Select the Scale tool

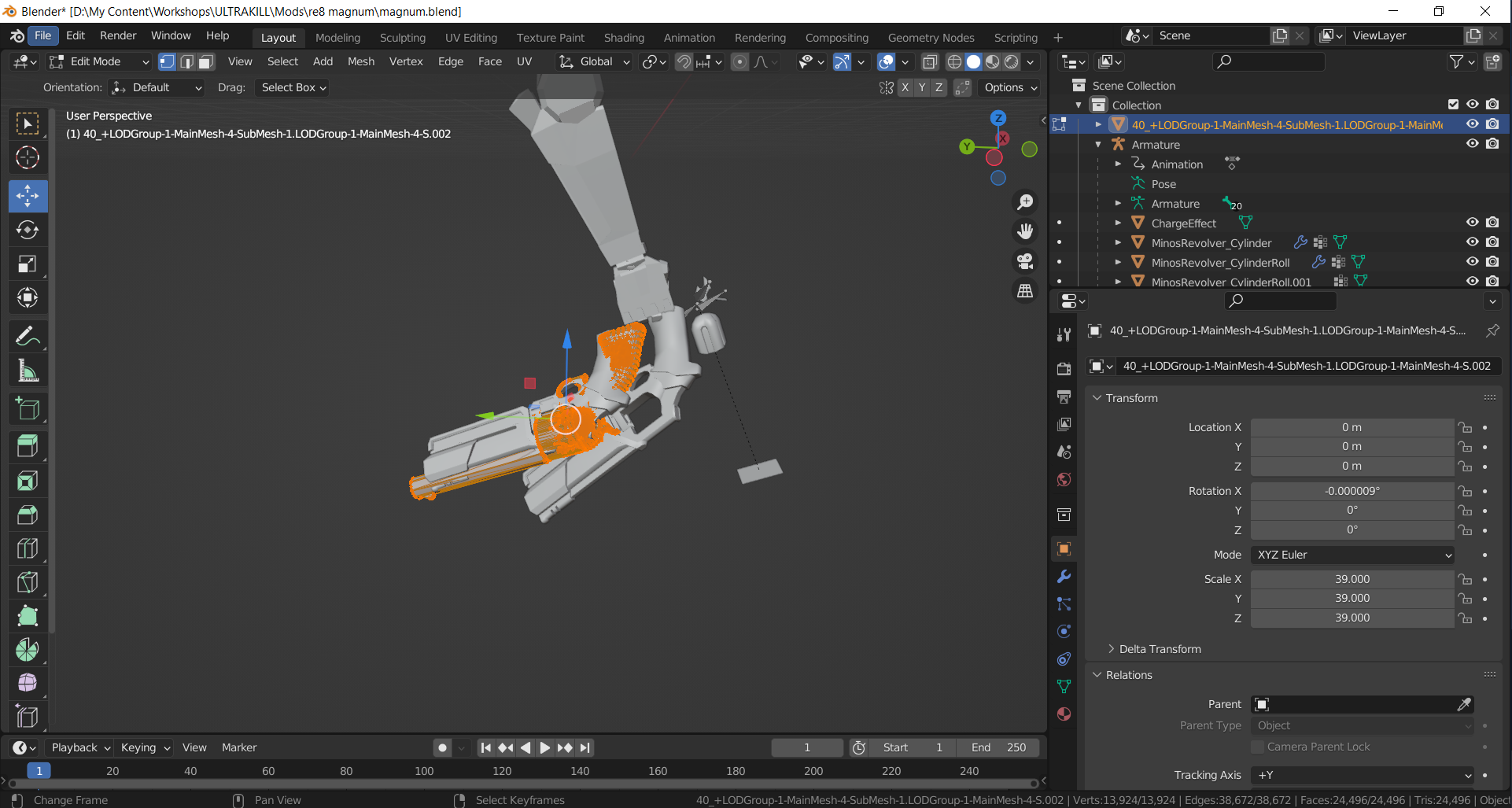coord(28,264)
